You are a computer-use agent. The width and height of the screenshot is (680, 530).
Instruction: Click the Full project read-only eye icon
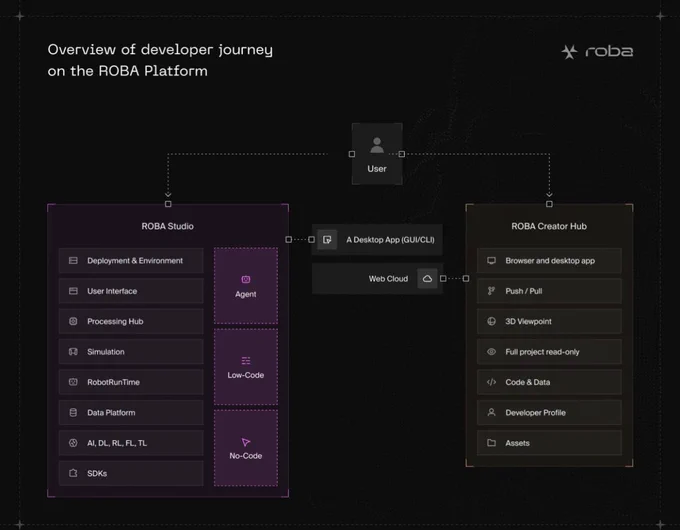(491, 351)
